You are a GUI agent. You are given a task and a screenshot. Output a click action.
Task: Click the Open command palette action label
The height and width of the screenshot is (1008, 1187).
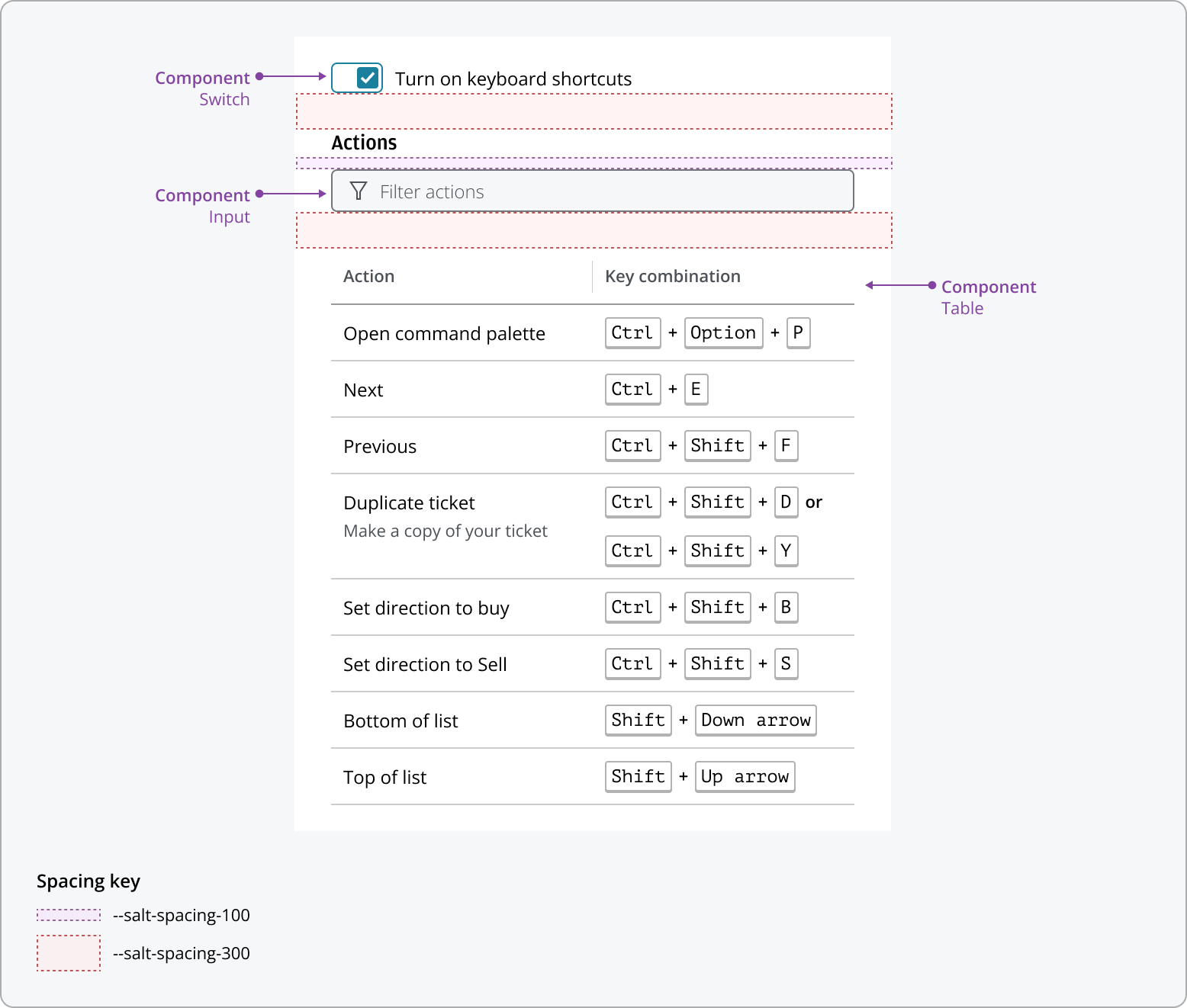(445, 333)
